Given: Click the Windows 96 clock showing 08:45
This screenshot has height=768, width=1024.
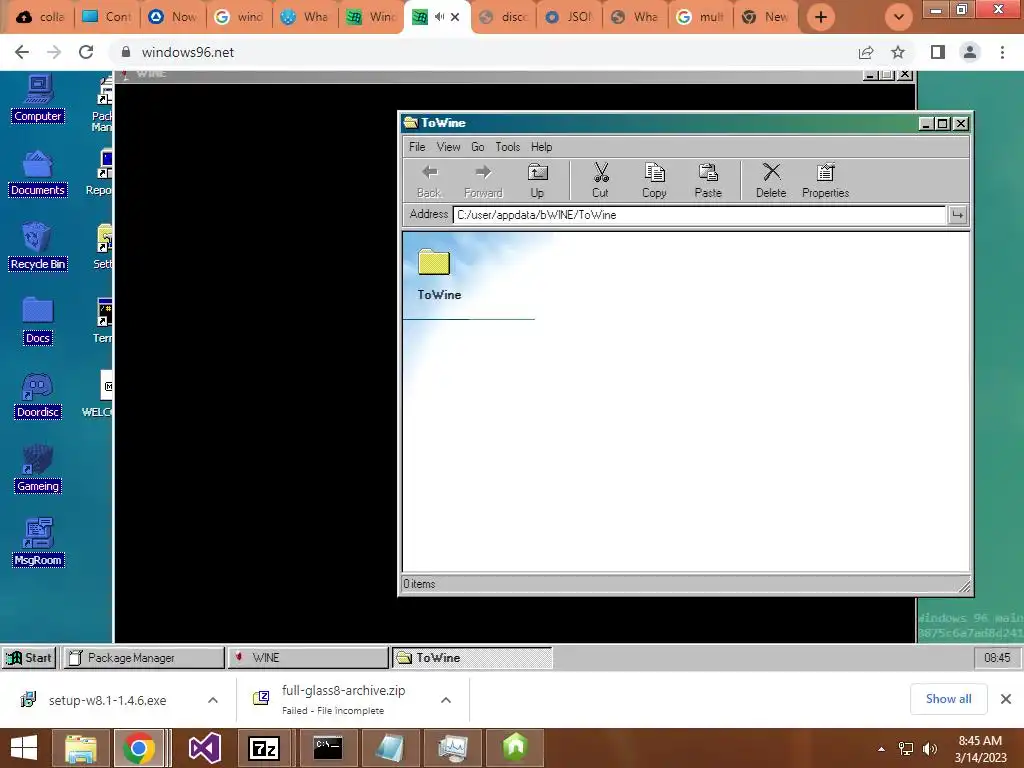Looking at the screenshot, I should tap(997, 658).
